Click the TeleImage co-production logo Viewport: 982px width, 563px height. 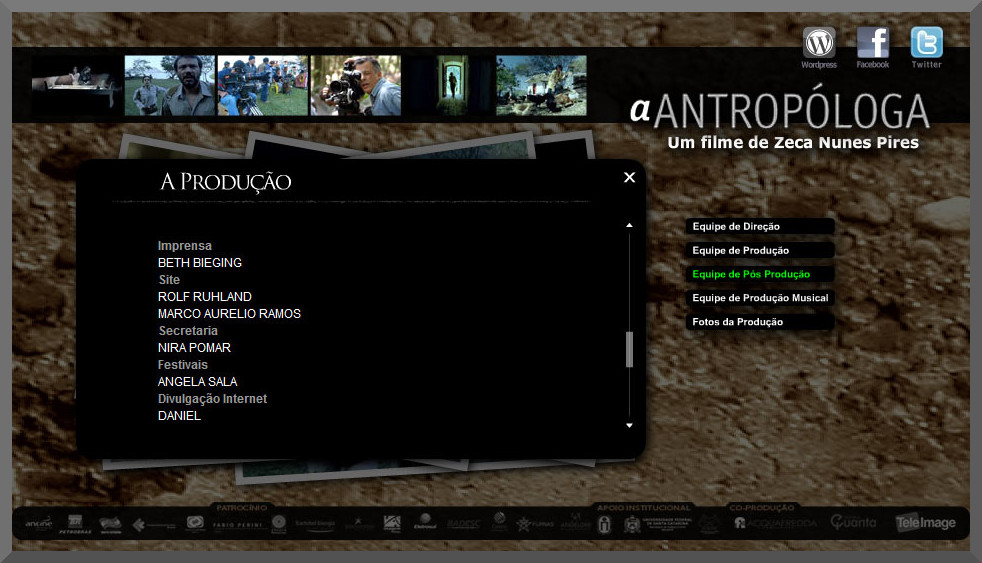926,523
